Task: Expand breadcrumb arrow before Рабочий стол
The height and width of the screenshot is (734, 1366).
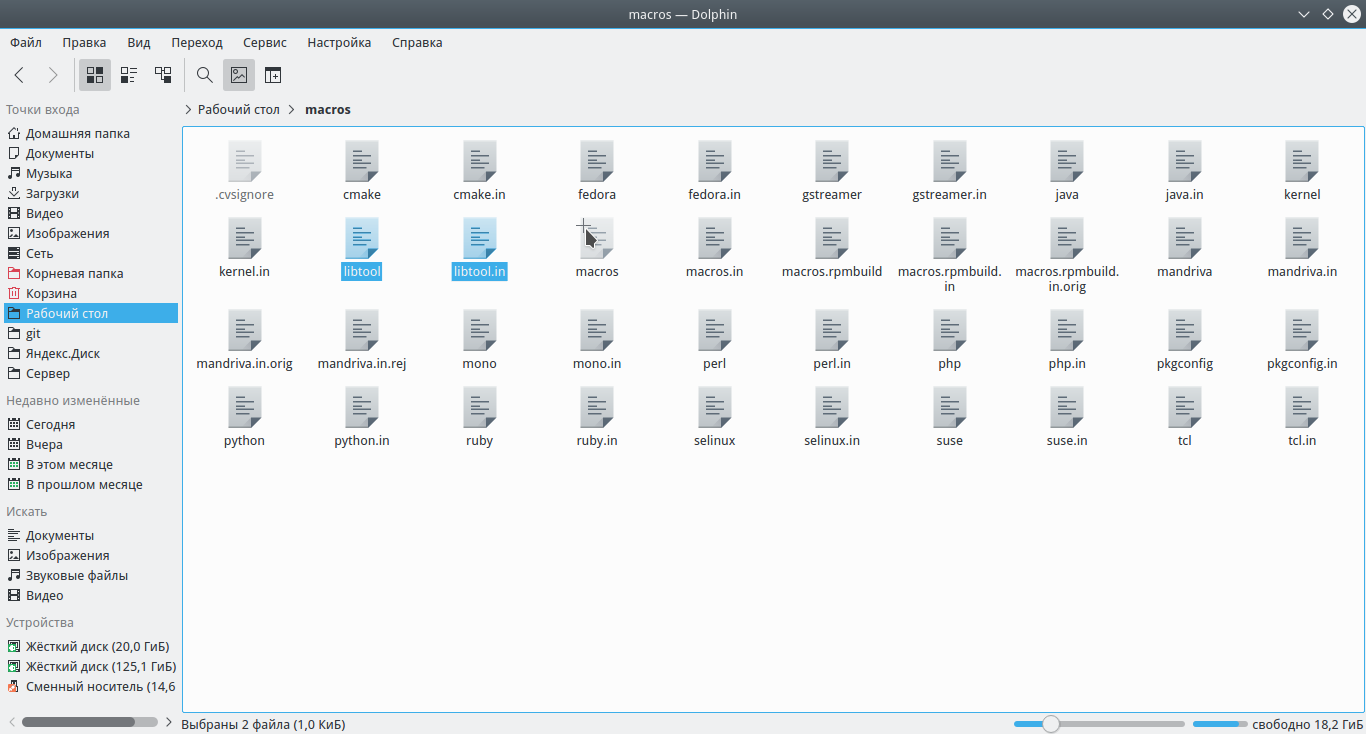Action: point(188,110)
